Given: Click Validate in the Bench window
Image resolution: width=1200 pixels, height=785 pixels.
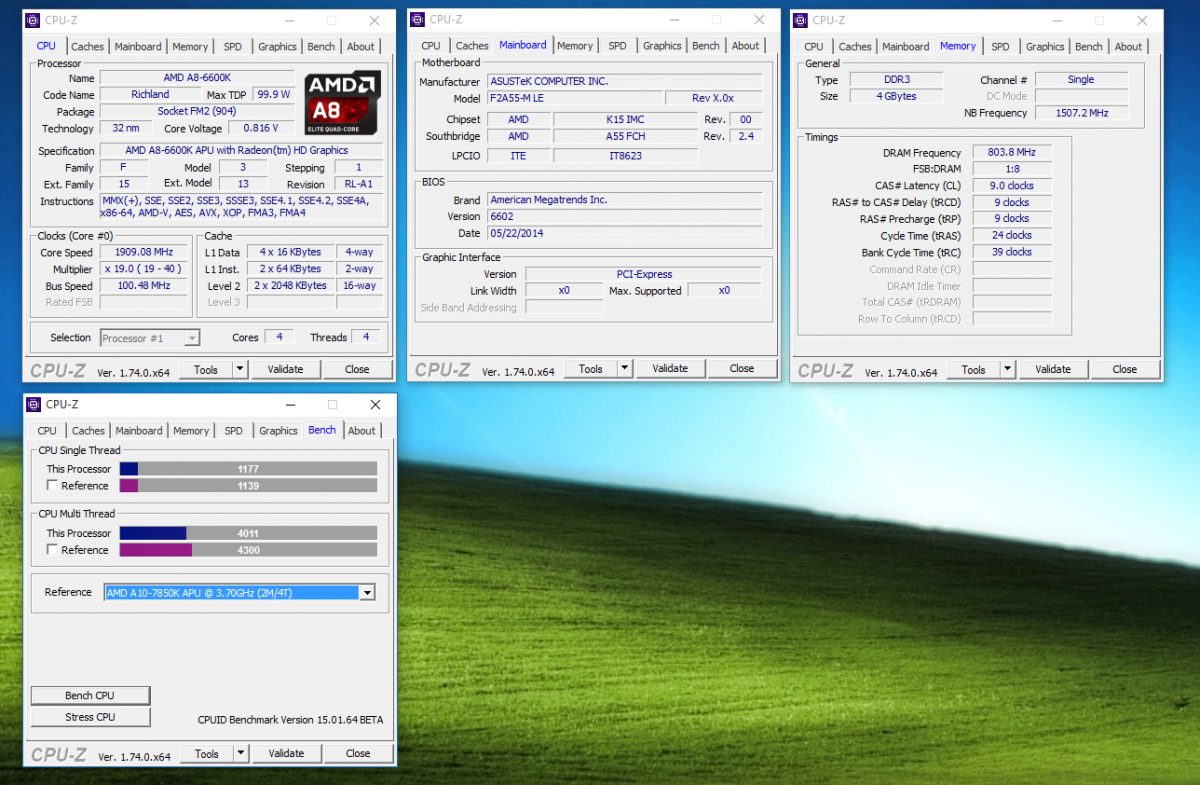Looking at the screenshot, I should 286,753.
